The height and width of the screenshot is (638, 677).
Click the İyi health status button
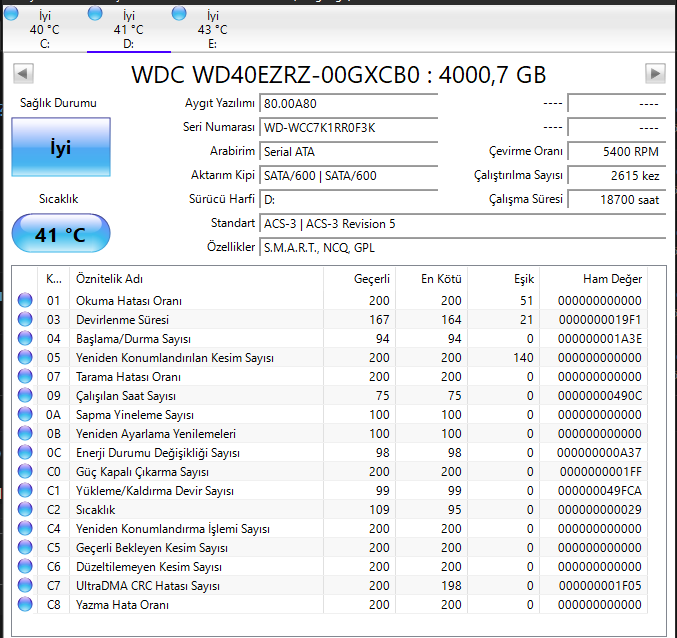(x=61, y=147)
